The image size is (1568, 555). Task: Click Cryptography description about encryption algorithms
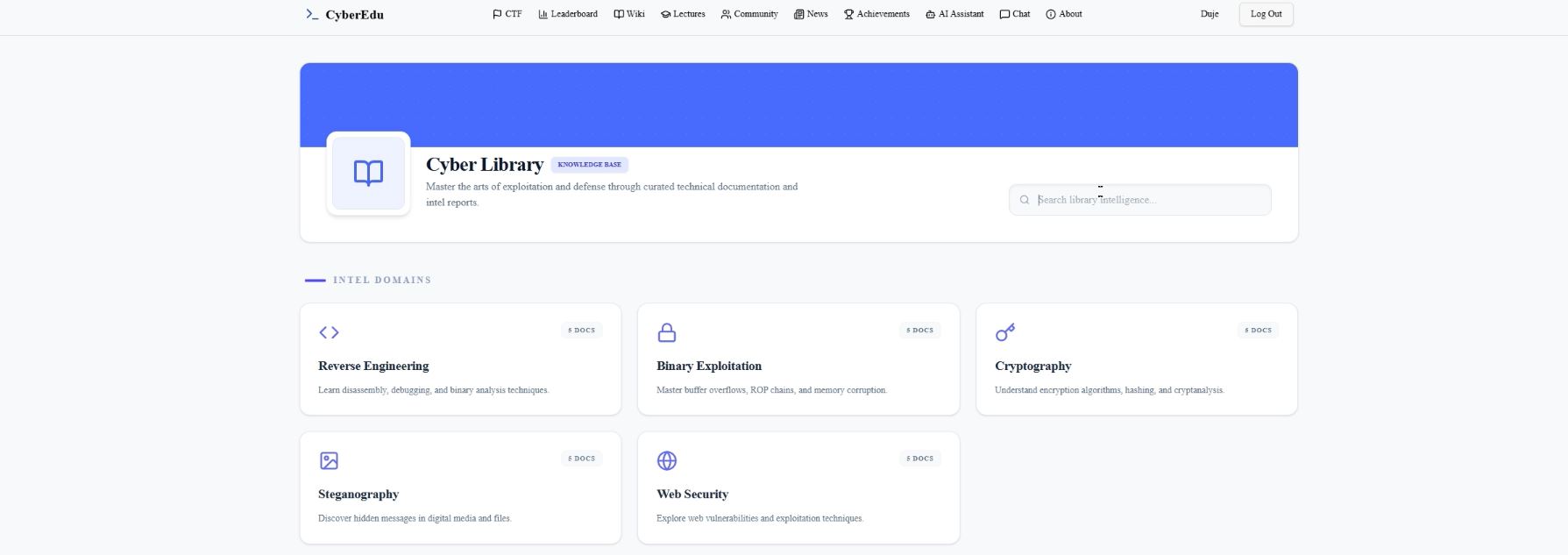pyautogui.click(x=1110, y=390)
